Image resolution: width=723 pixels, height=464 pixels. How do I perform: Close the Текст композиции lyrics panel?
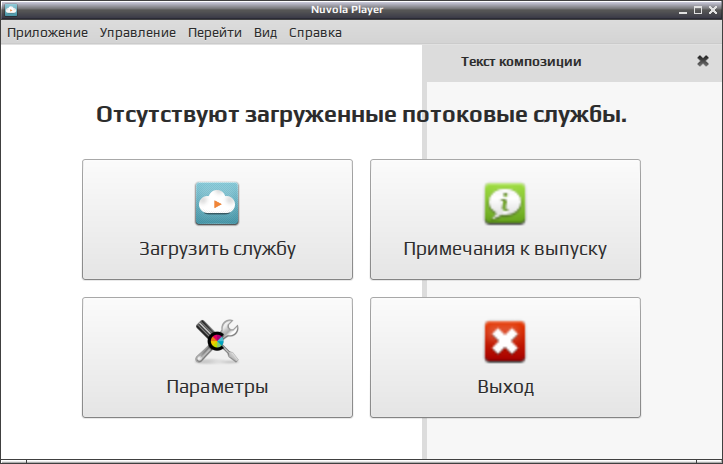point(703,61)
